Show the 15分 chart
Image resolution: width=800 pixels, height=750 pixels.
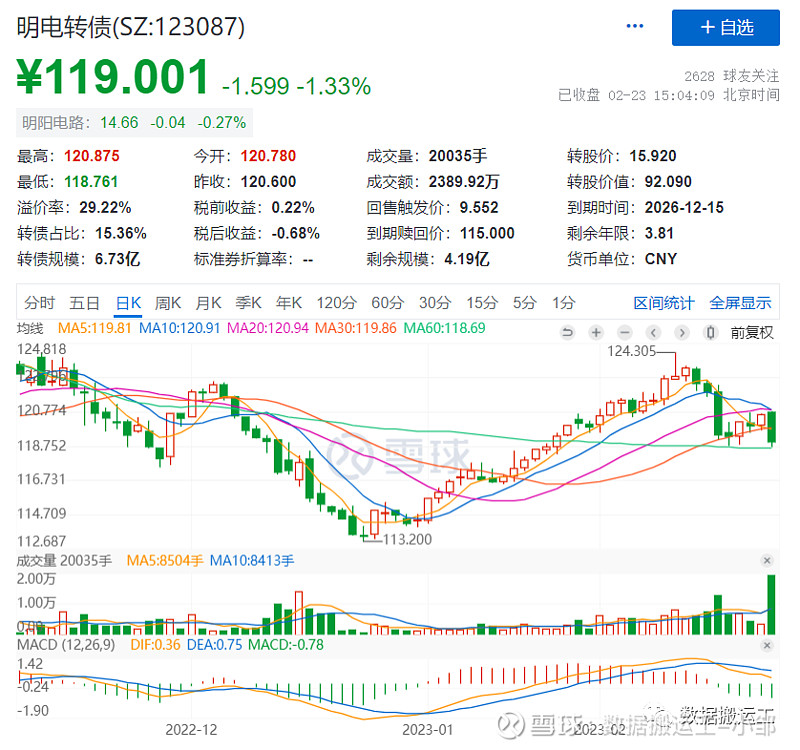(x=482, y=303)
